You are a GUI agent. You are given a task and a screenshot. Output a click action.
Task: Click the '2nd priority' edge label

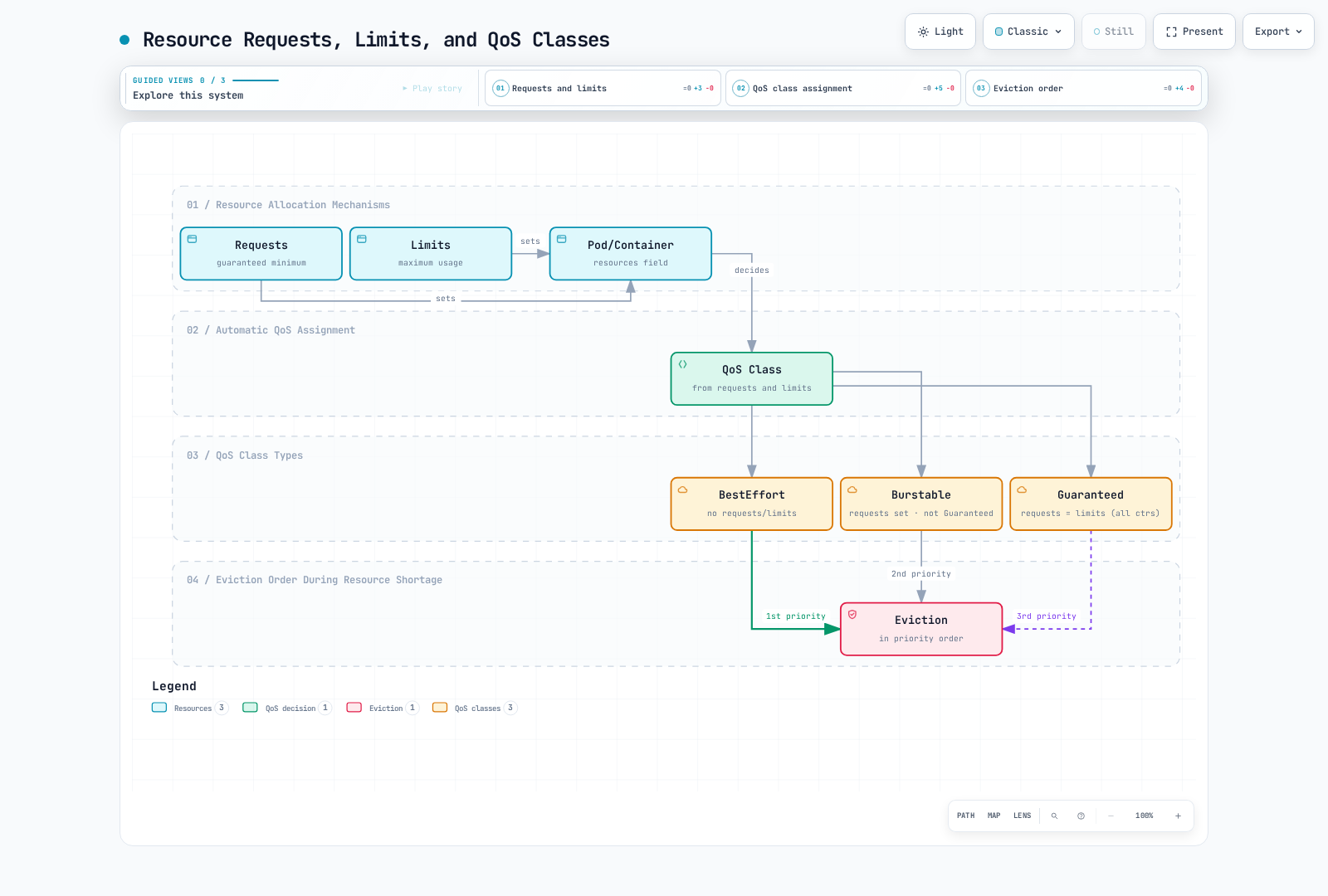[921, 574]
